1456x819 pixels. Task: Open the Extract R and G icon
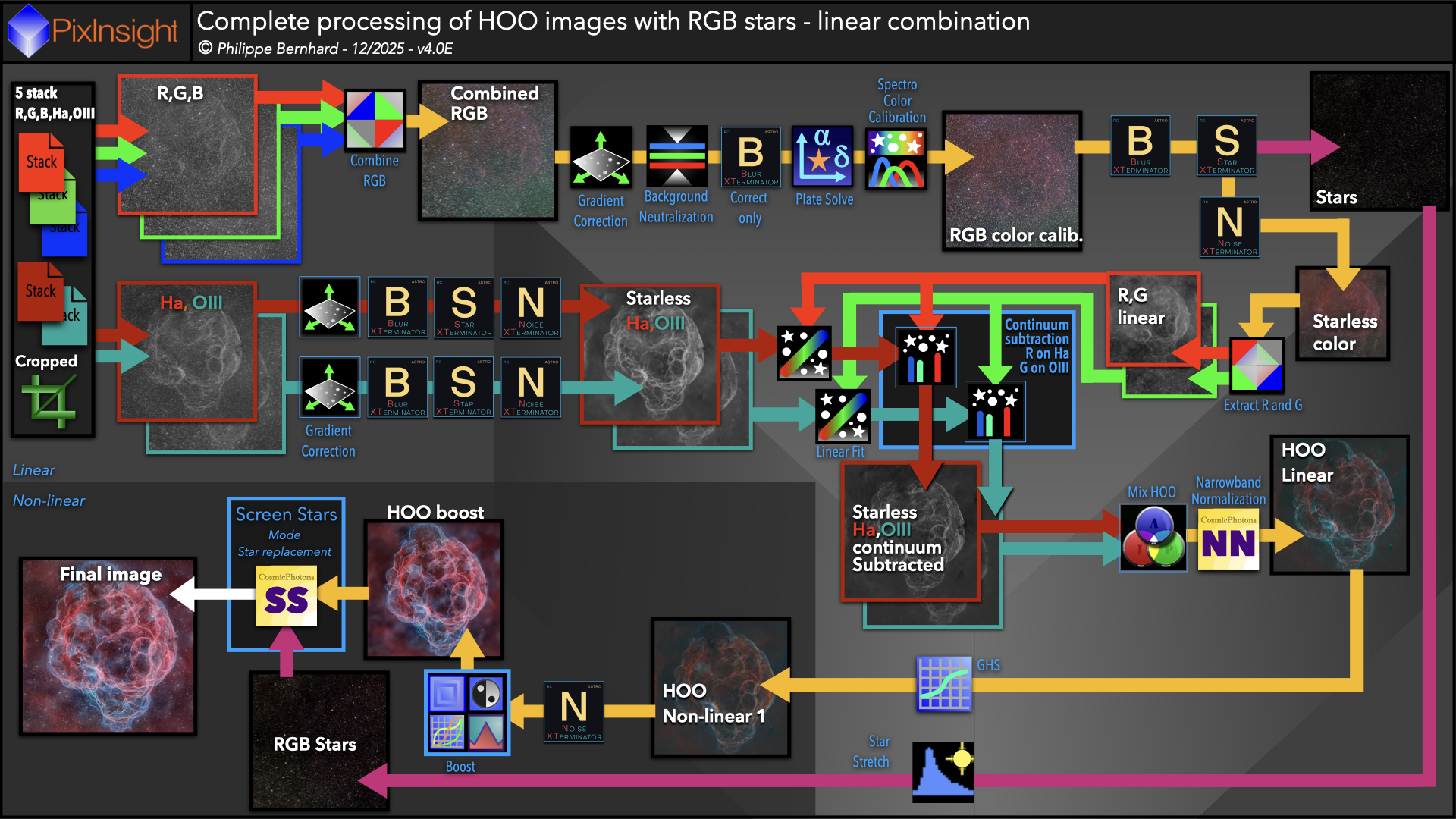(1257, 365)
